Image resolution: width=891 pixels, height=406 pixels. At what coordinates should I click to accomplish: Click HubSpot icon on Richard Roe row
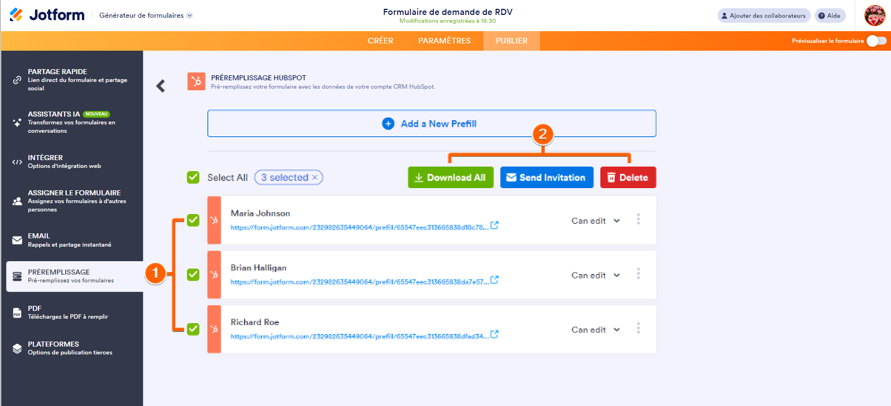click(x=214, y=329)
